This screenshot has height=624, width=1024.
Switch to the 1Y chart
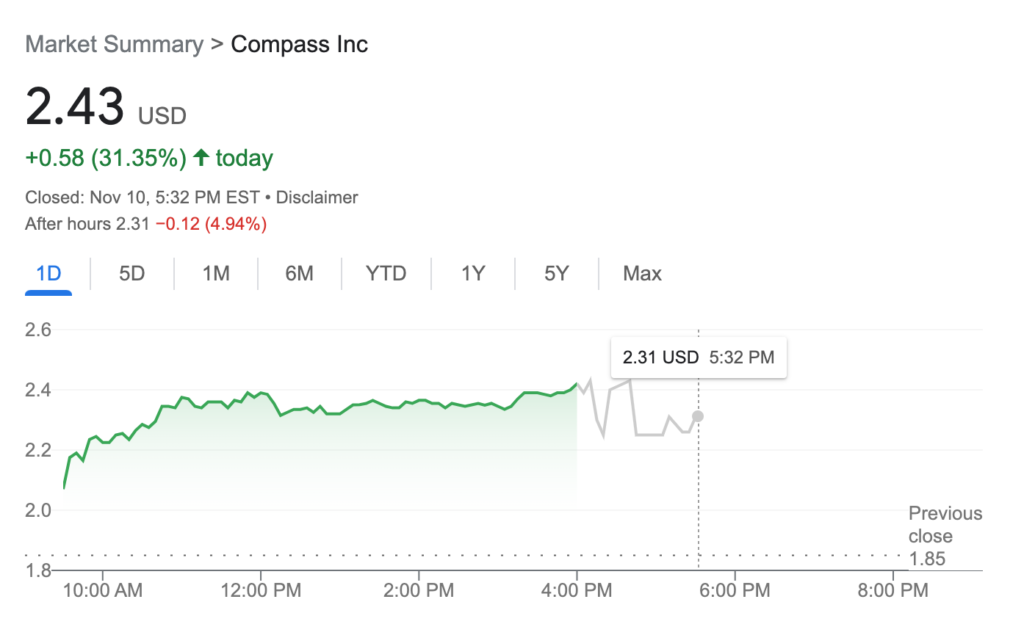pos(471,273)
